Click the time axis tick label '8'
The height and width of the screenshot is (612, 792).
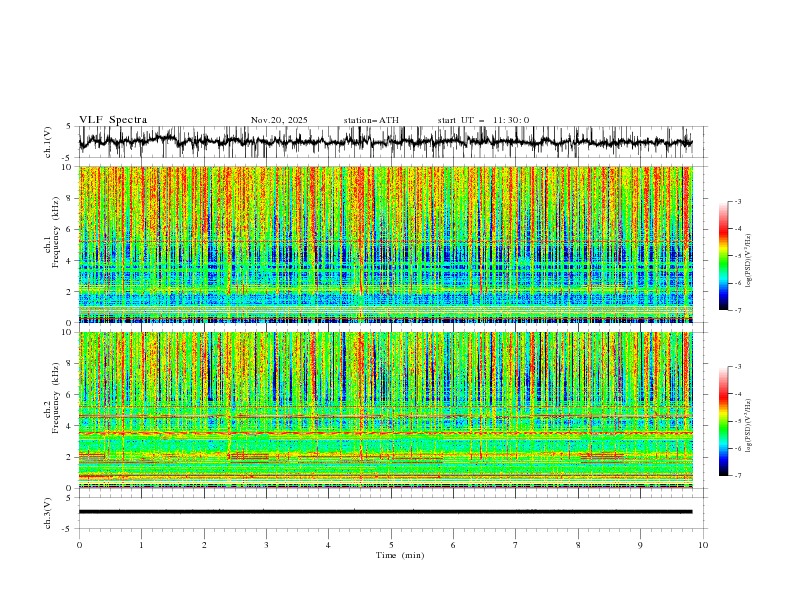[x=578, y=545]
